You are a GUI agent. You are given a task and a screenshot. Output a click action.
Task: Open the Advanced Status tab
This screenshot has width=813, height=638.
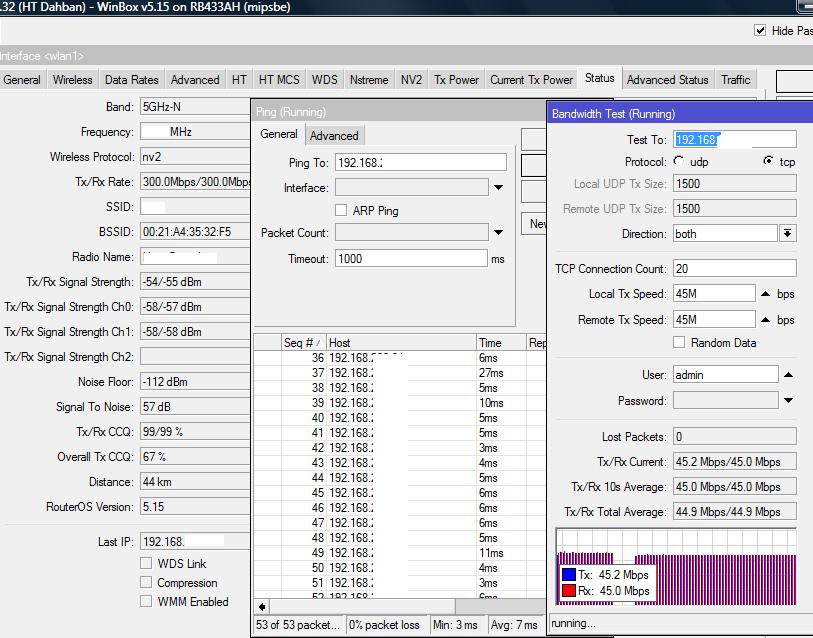[x=667, y=79]
